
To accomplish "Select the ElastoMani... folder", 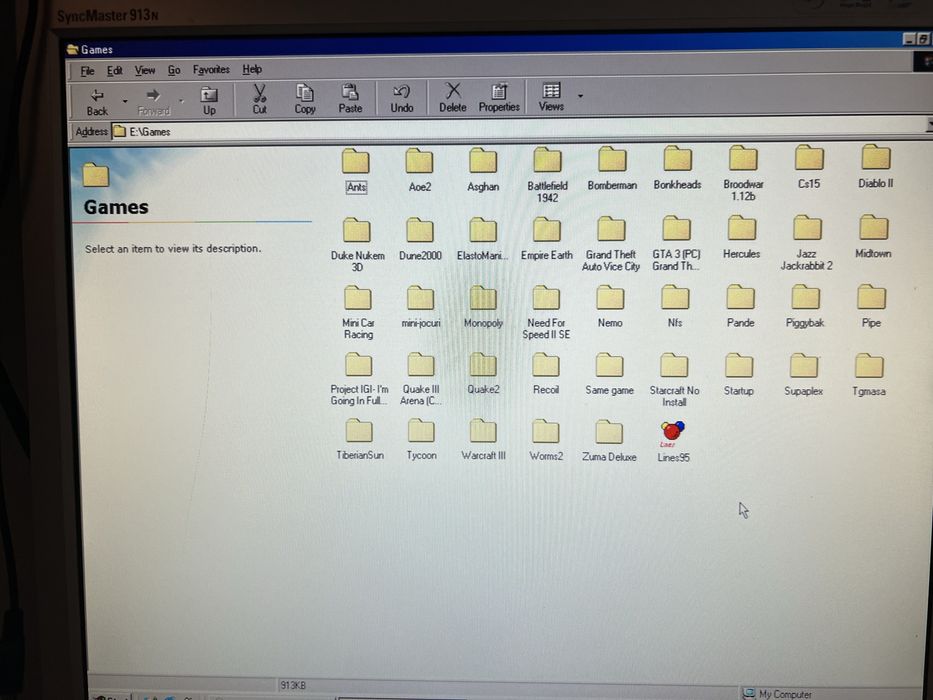I will tap(483, 239).
